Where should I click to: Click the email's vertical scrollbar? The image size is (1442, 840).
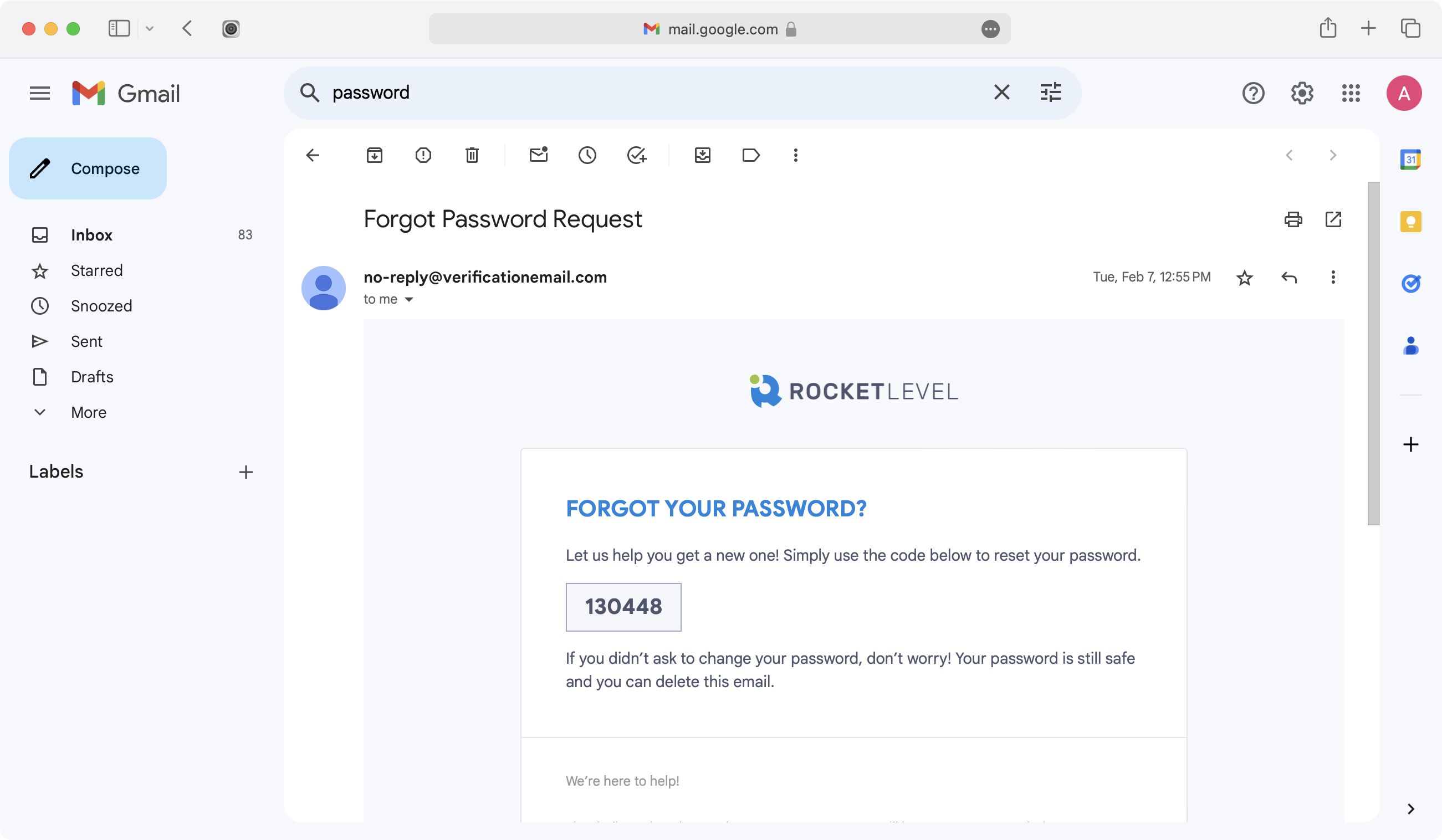click(x=1373, y=353)
